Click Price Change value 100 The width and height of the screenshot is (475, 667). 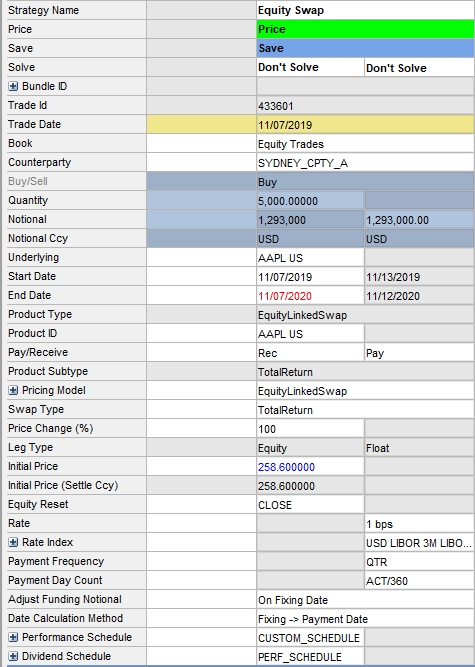310,428
